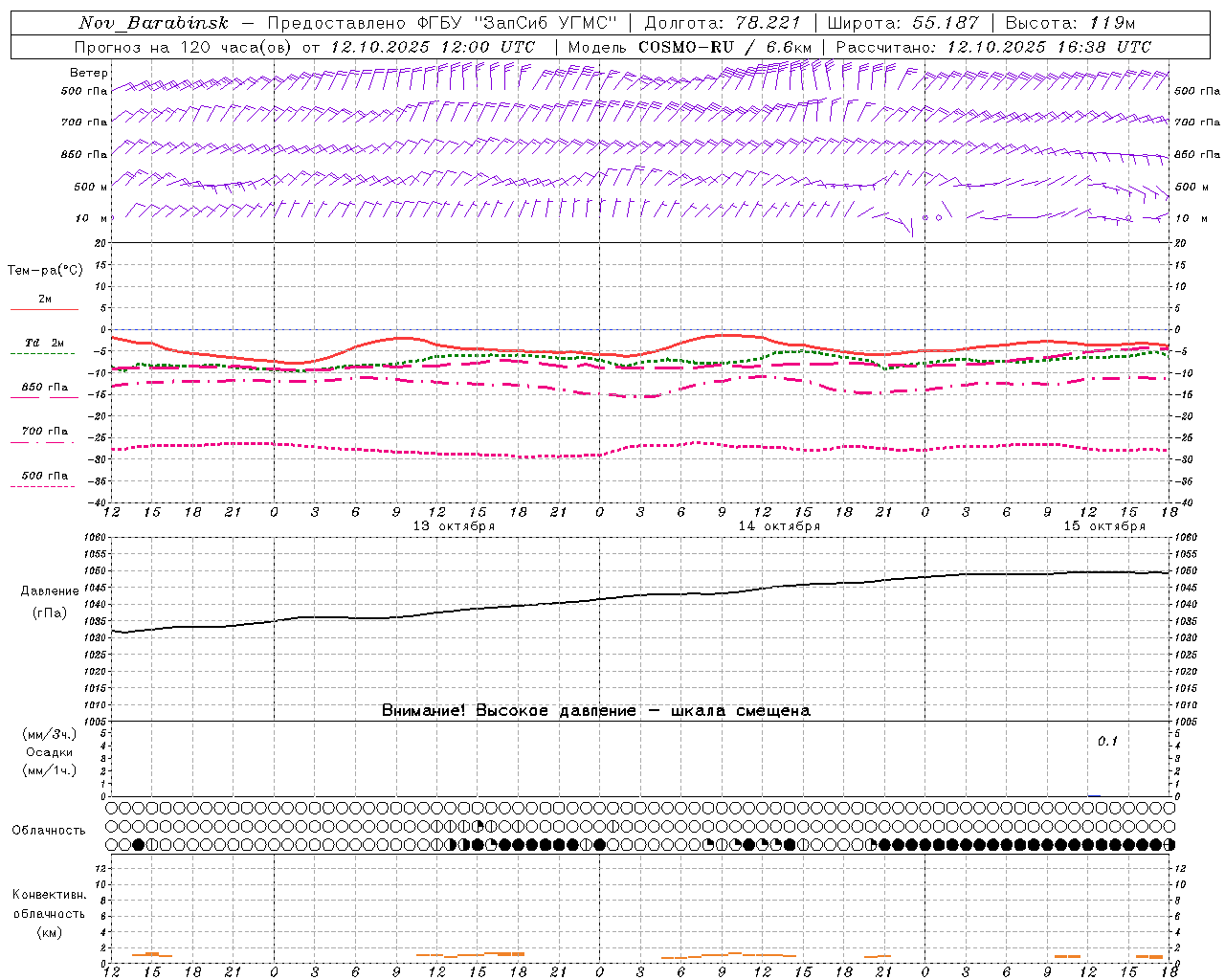Image resolution: width=1225 pixels, height=980 pixels.
Task: Click the left 500 гПа wind level label
Action: tap(84, 91)
